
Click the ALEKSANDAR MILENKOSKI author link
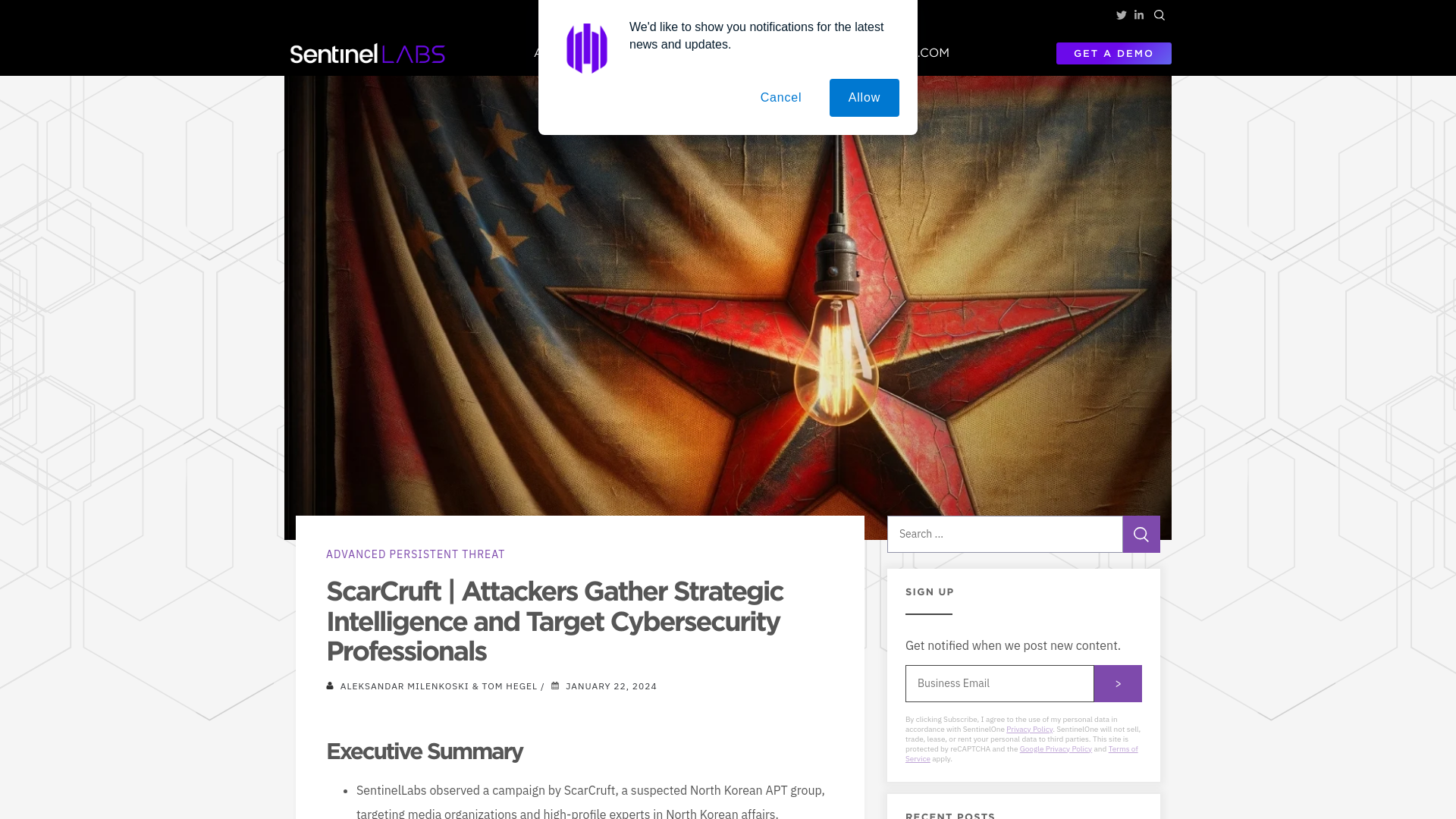pyautogui.click(x=404, y=685)
